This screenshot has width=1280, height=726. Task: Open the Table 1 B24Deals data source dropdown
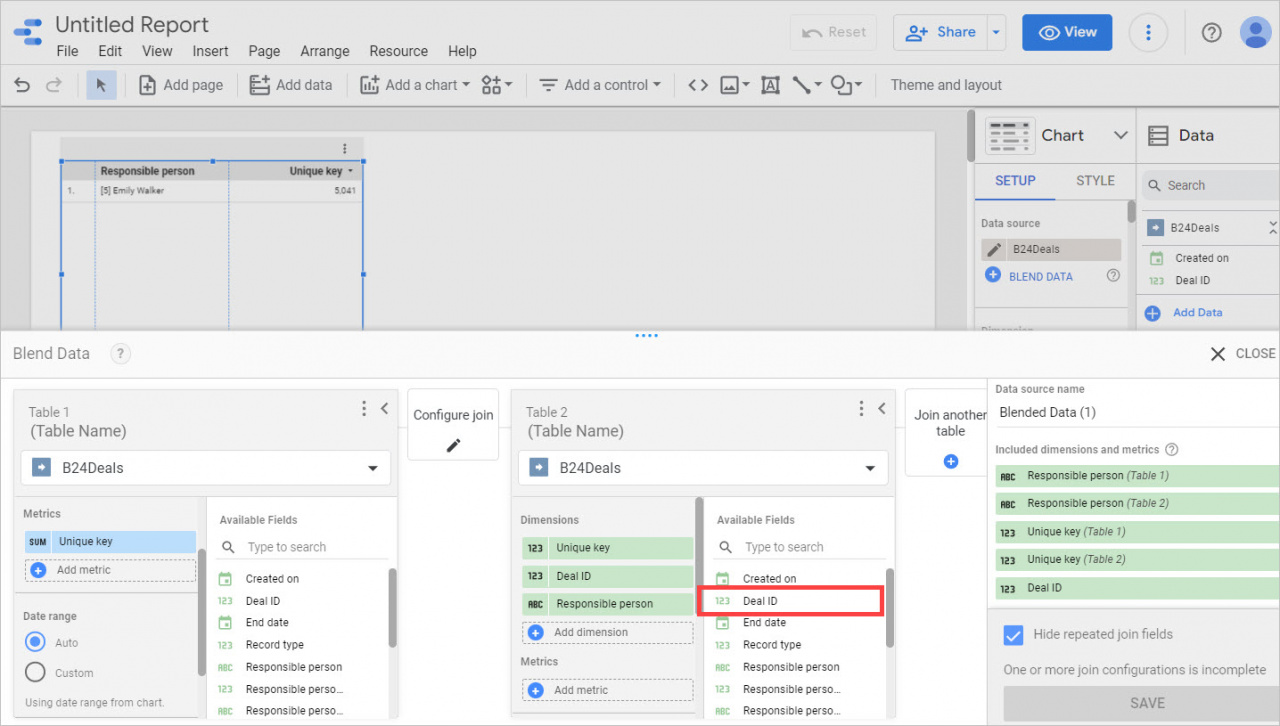pyautogui.click(x=205, y=468)
